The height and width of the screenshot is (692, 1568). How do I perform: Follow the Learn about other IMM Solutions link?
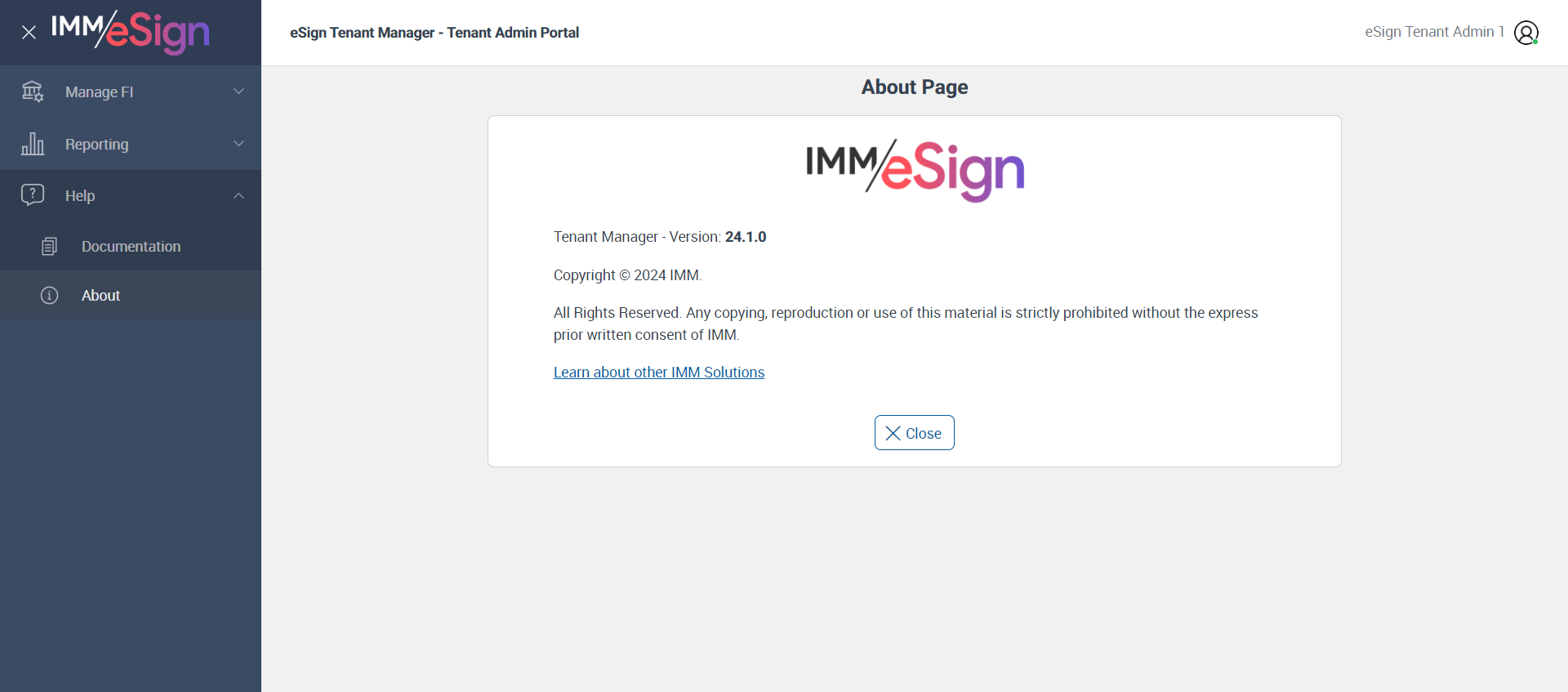pos(659,373)
